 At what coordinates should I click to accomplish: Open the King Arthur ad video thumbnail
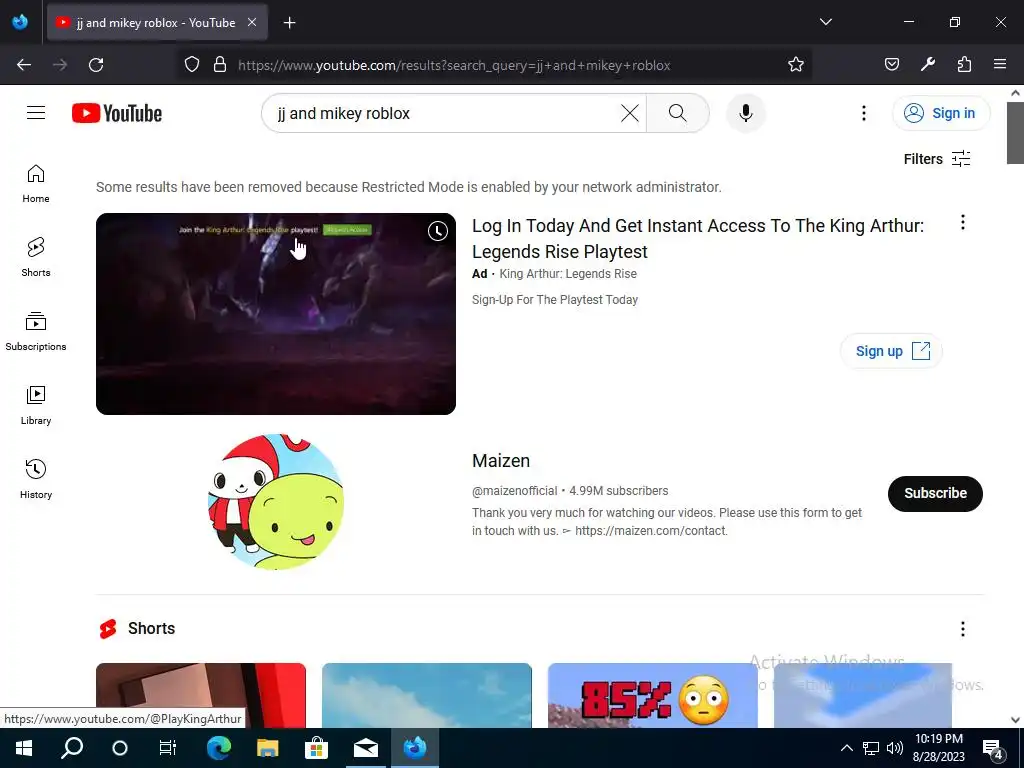click(276, 313)
